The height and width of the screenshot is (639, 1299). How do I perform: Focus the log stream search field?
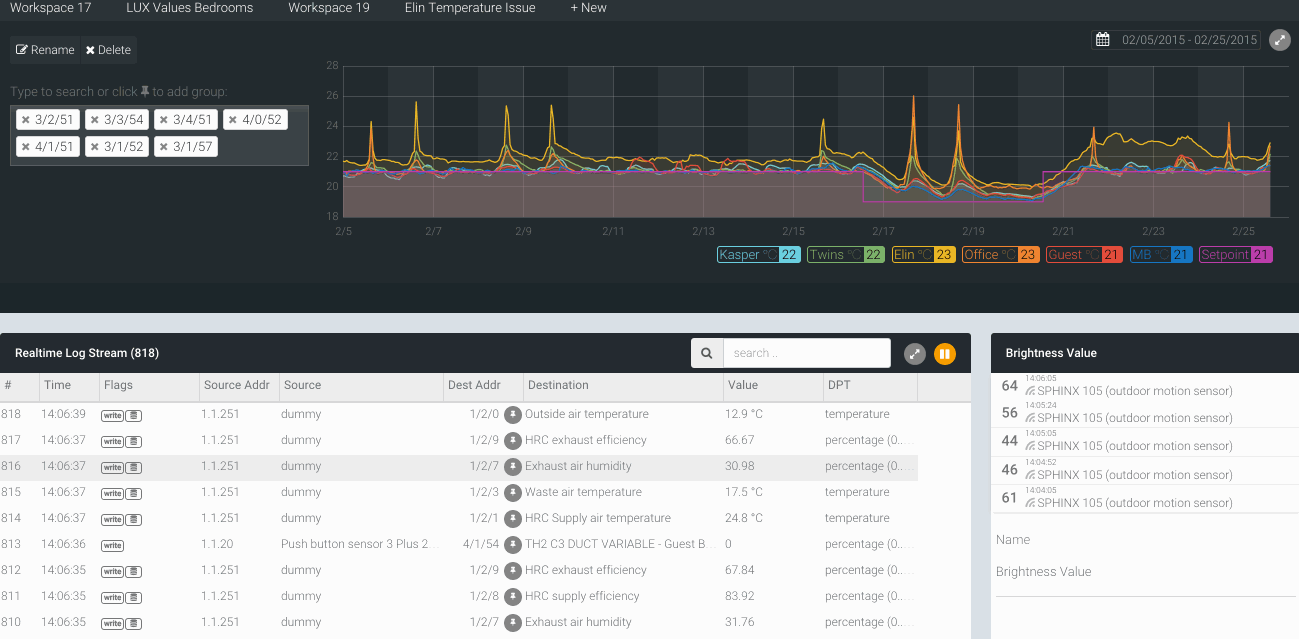pos(806,353)
